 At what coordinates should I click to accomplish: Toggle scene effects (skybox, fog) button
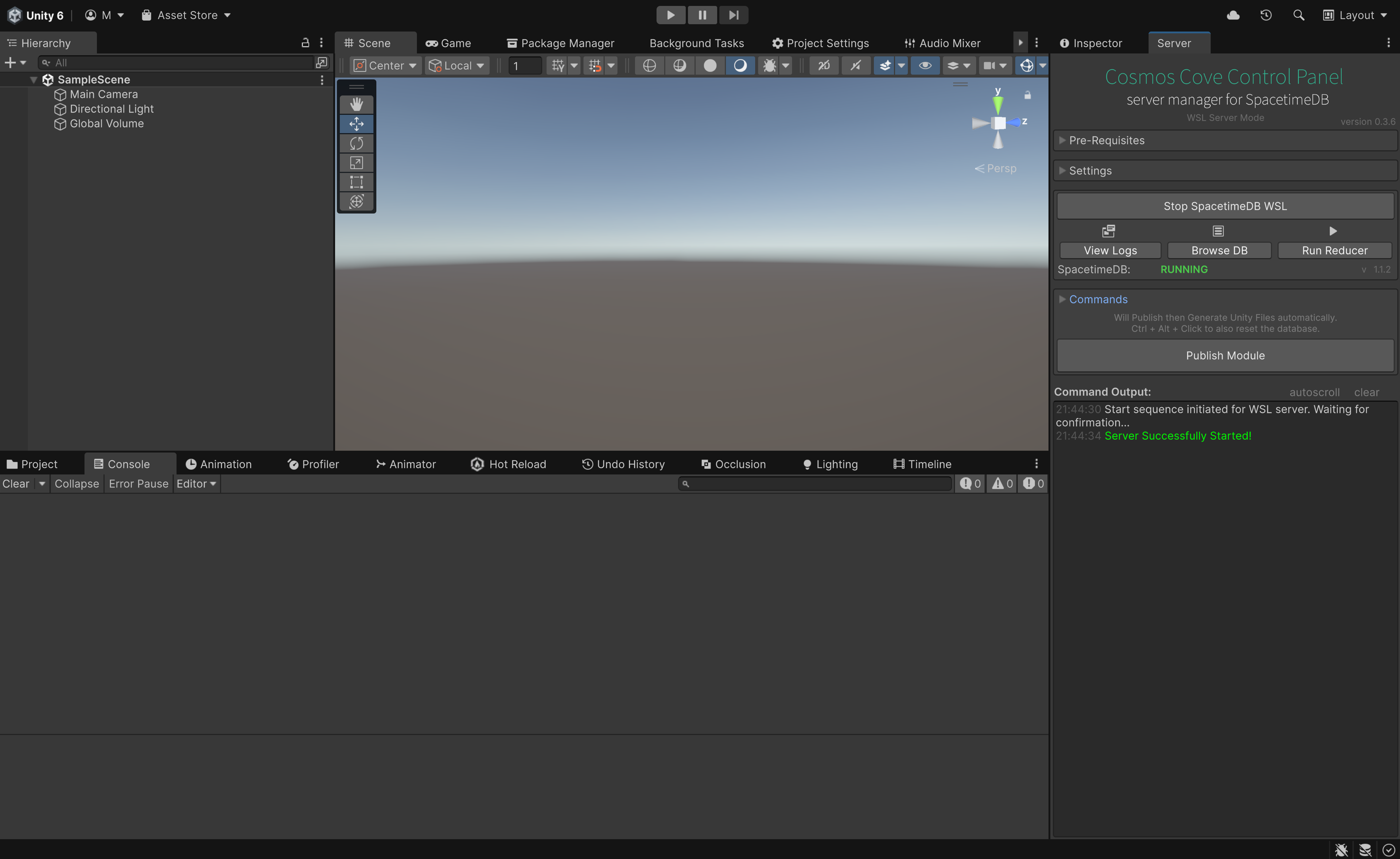pyautogui.click(x=884, y=65)
